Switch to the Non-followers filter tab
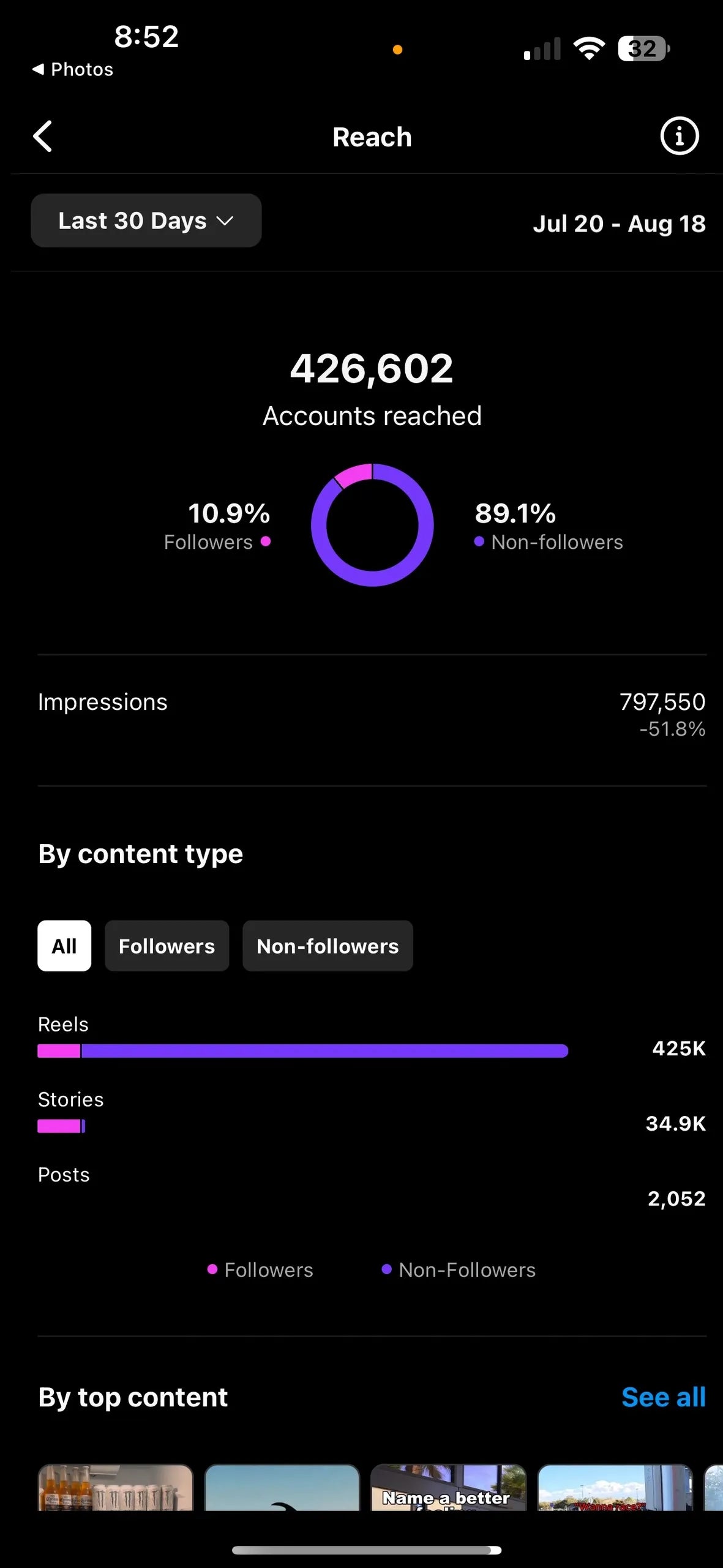This screenshot has height=1568, width=723. [328, 946]
